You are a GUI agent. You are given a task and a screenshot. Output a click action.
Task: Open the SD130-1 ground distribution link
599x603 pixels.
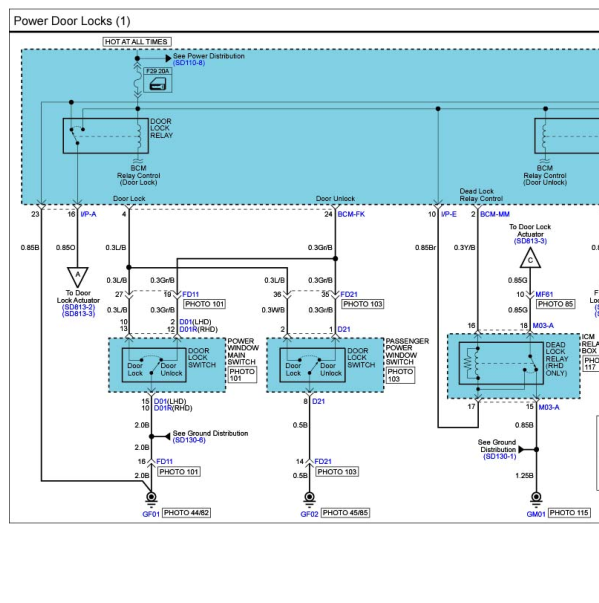point(499,456)
